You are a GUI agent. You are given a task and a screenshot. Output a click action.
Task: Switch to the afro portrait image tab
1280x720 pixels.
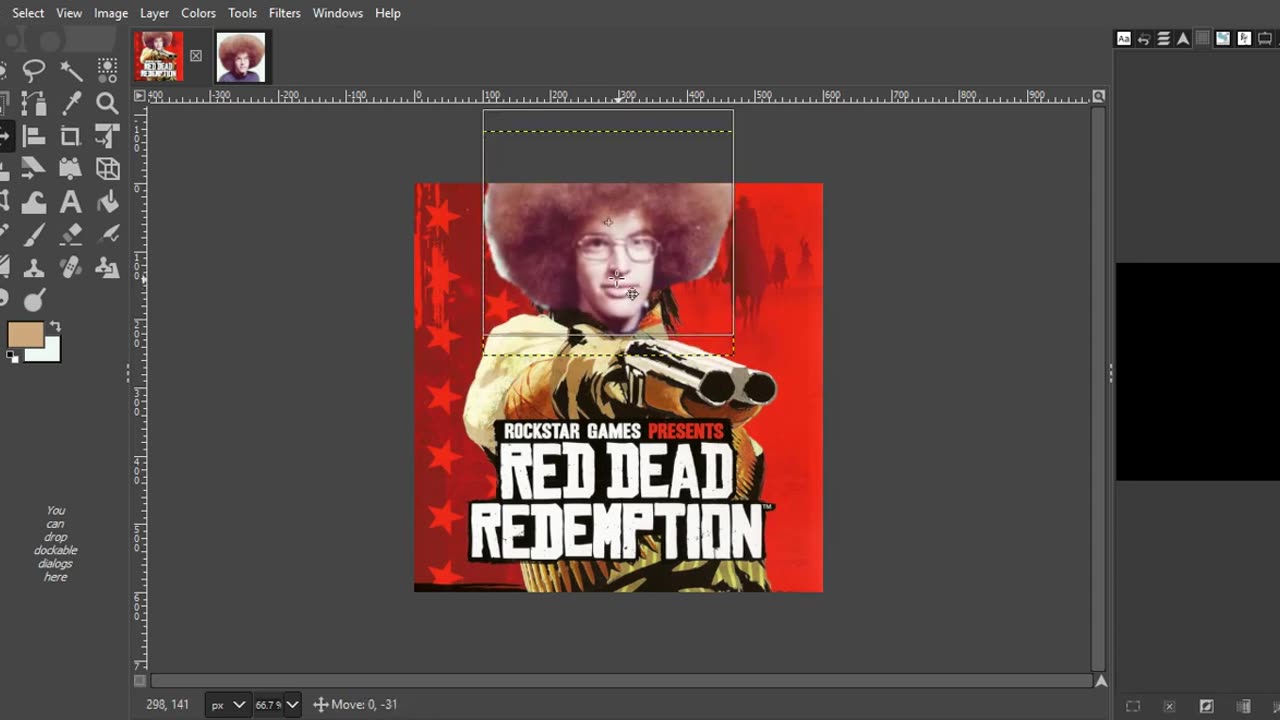(x=241, y=56)
